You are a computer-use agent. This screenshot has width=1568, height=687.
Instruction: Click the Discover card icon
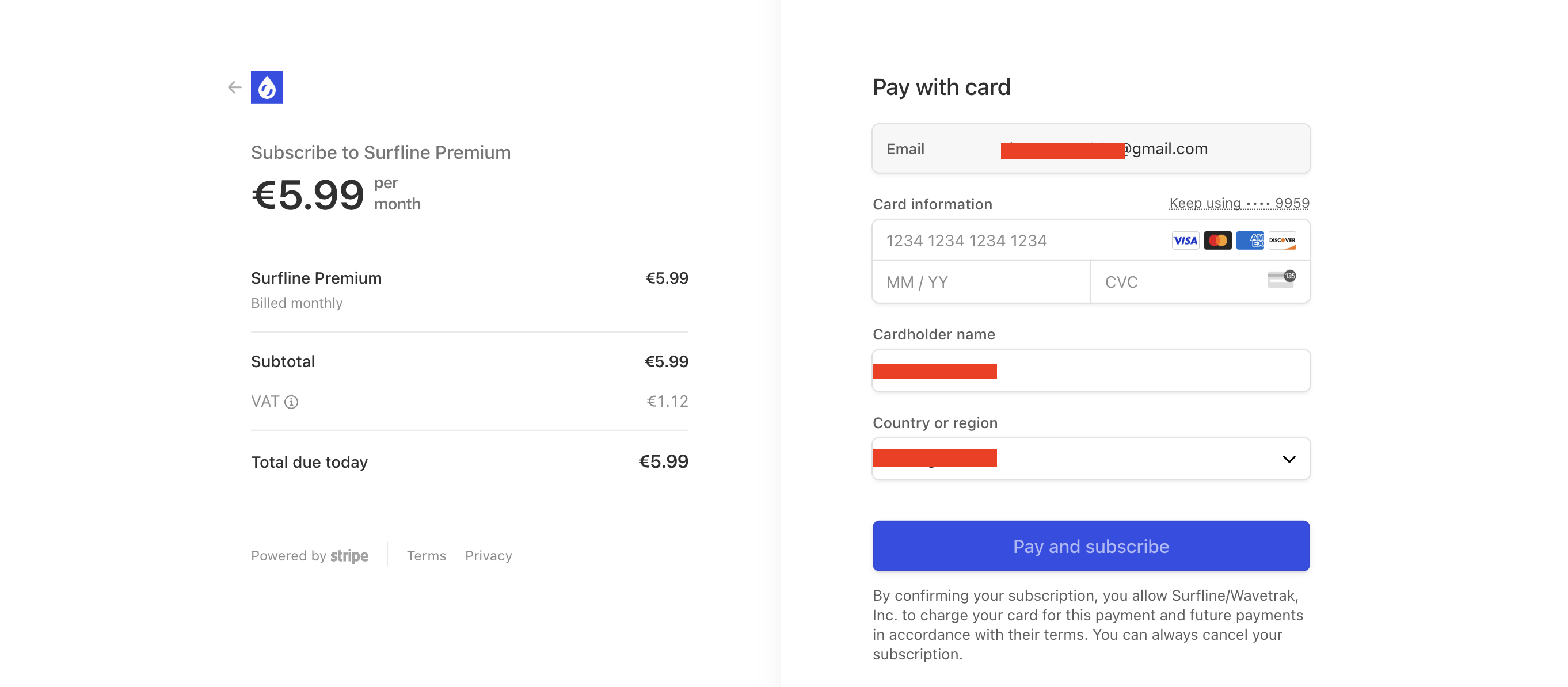(1282, 241)
